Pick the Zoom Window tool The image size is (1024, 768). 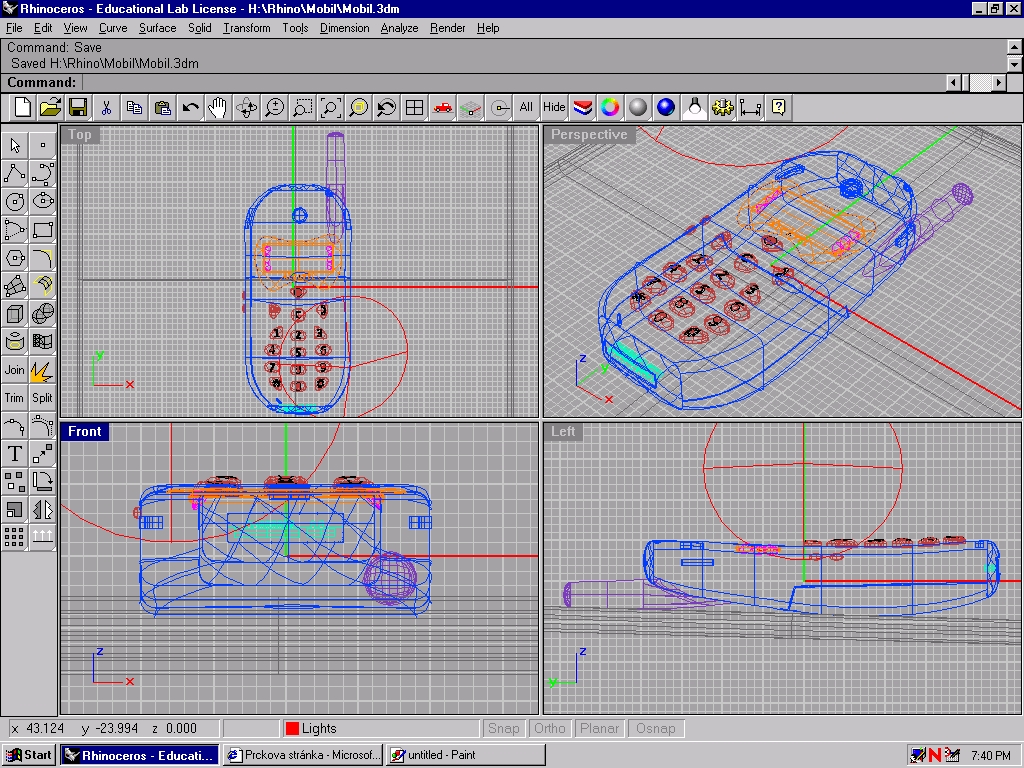[x=302, y=108]
